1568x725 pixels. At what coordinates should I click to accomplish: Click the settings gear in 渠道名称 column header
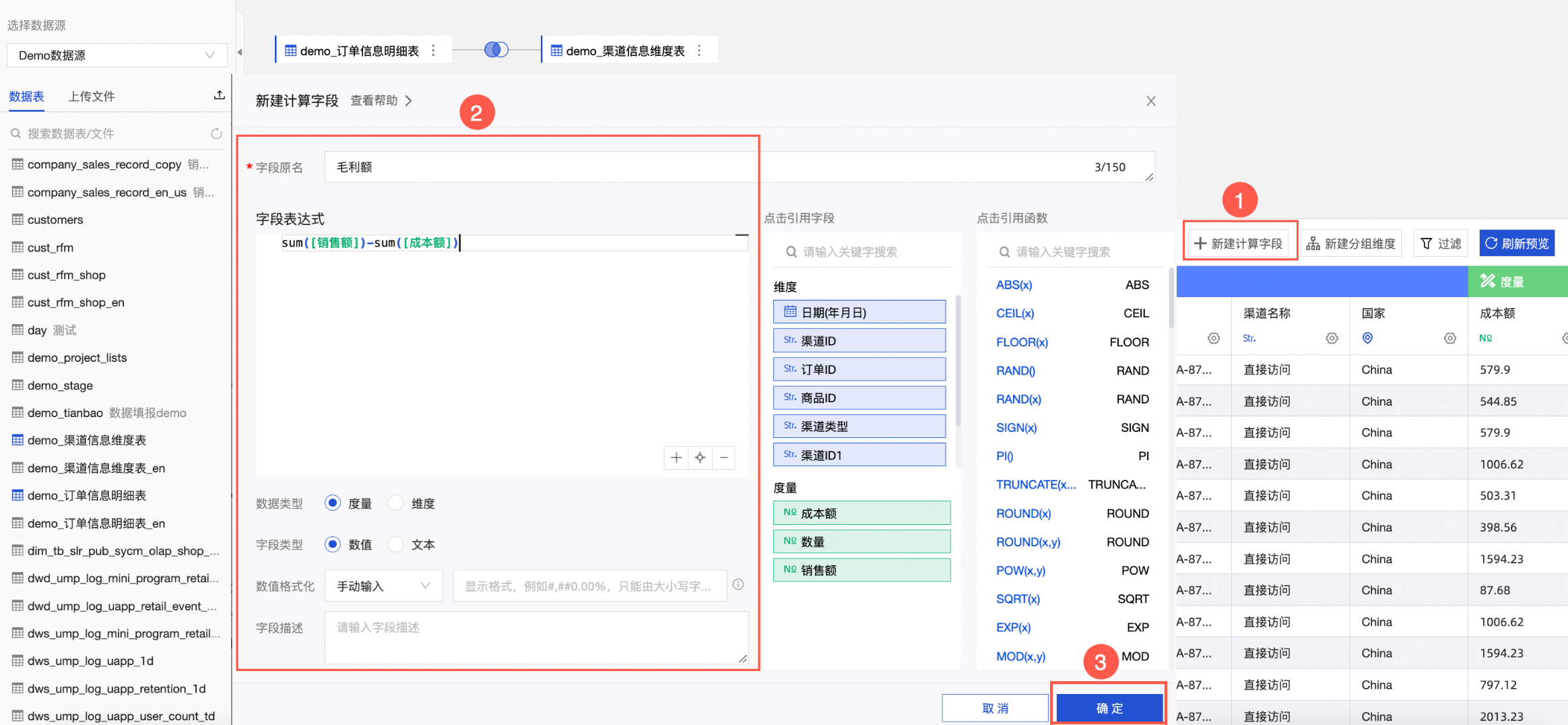pyautogui.click(x=1332, y=338)
